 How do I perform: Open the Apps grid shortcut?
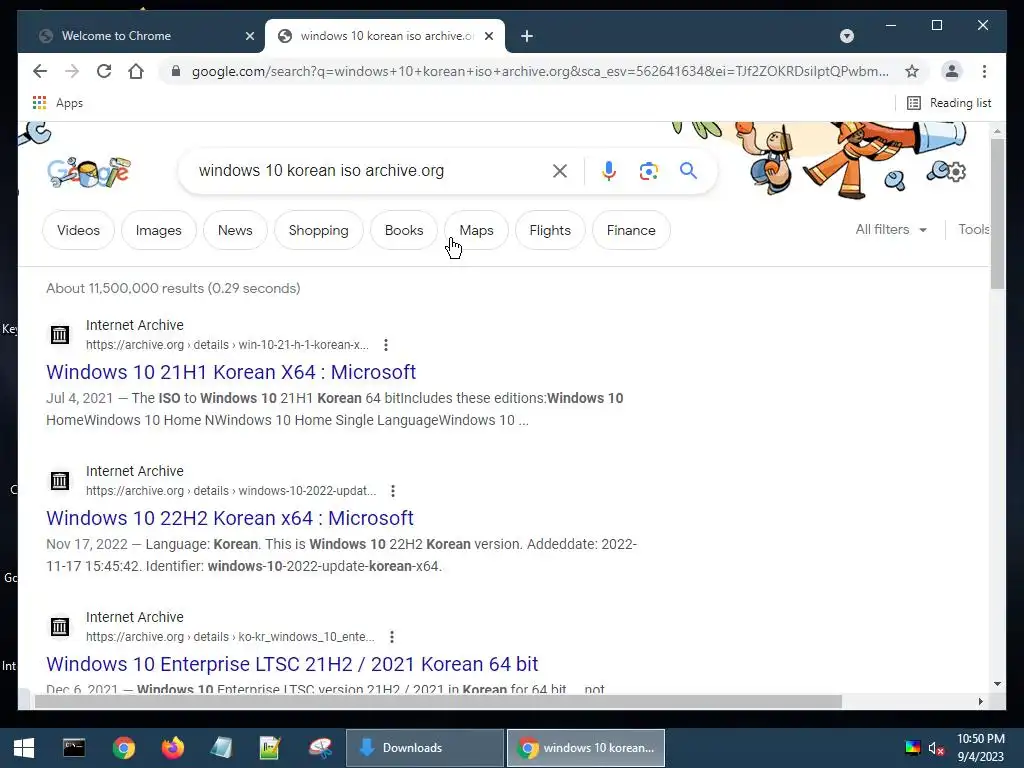tap(57, 103)
